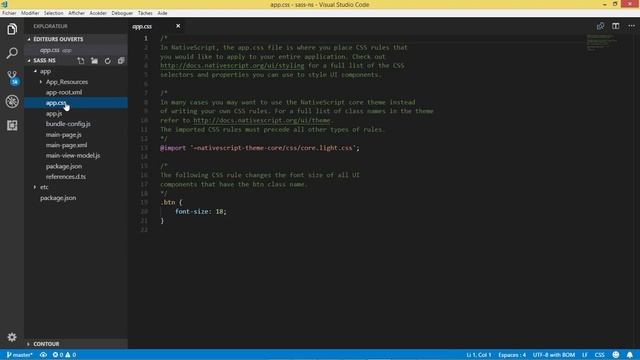Viewport: 640px width, 360px height.
Task: Click the New File icon in SASS-NS header
Action: coord(81,61)
